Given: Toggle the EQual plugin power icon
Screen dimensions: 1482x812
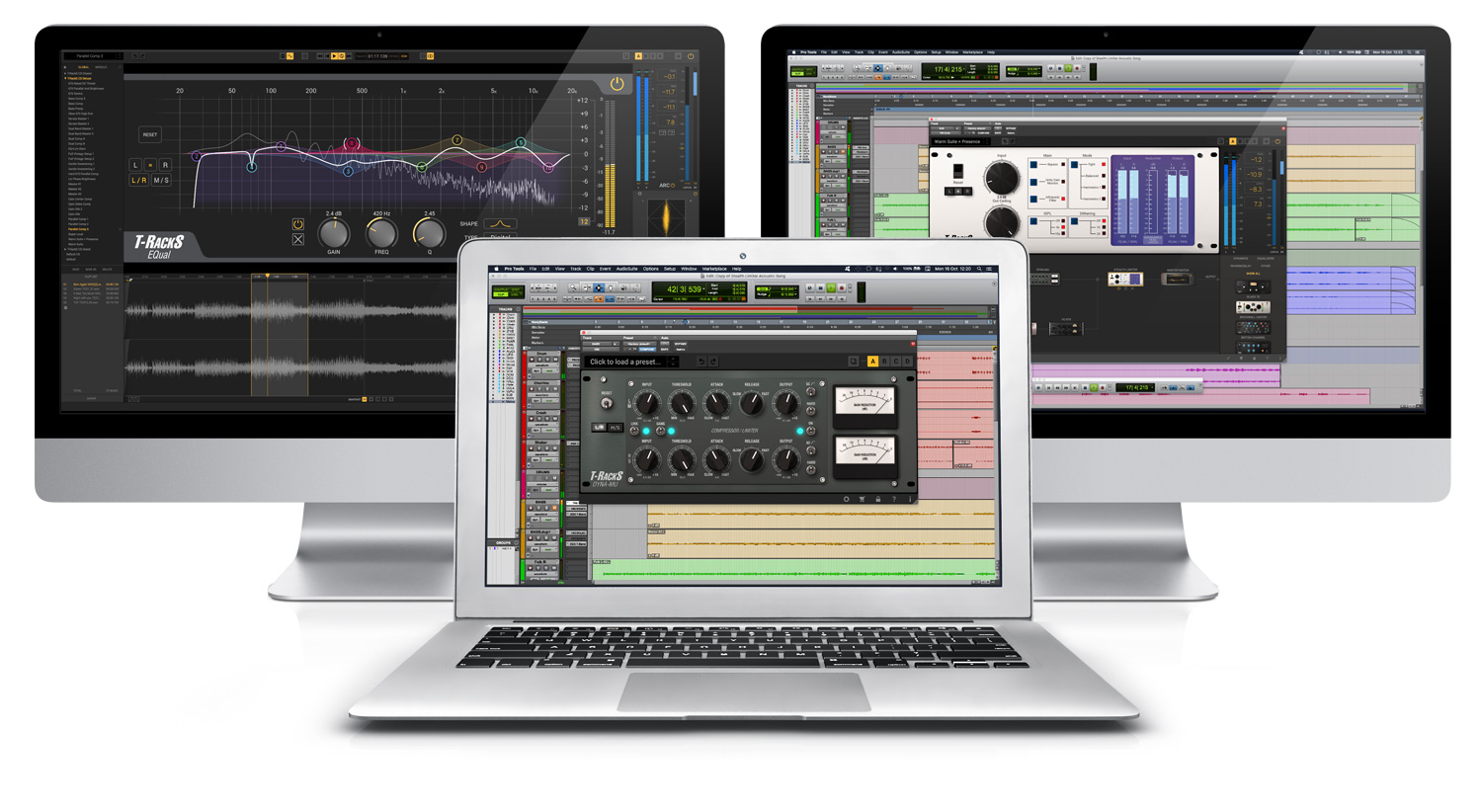Looking at the screenshot, I should (x=617, y=84).
